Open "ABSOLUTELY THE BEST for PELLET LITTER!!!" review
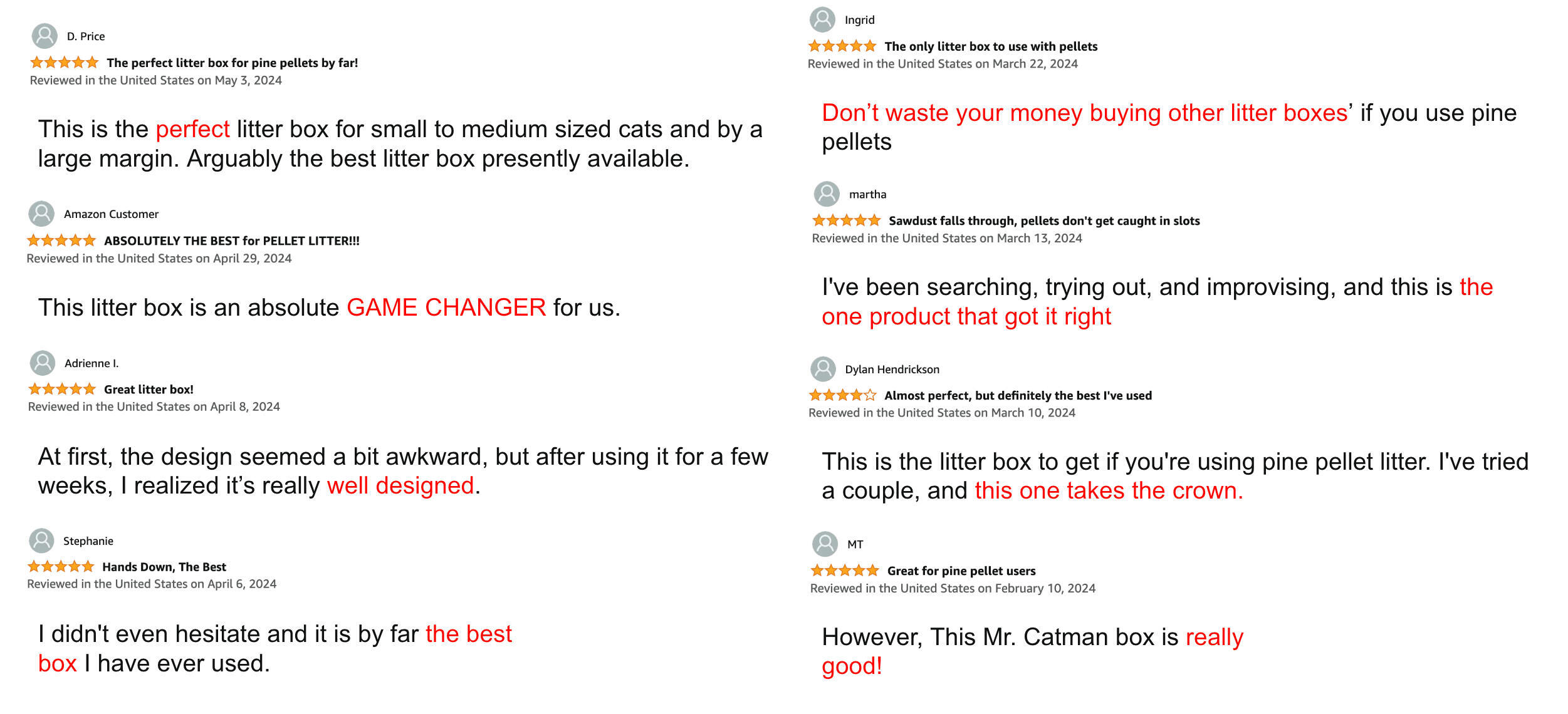This screenshot has height=714, width=1568. tap(232, 241)
